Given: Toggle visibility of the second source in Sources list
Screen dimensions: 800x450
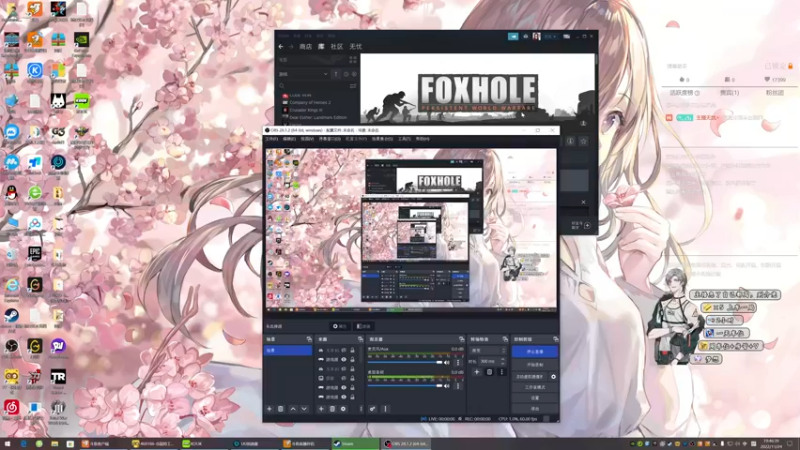Looking at the screenshot, I should click(343, 360).
